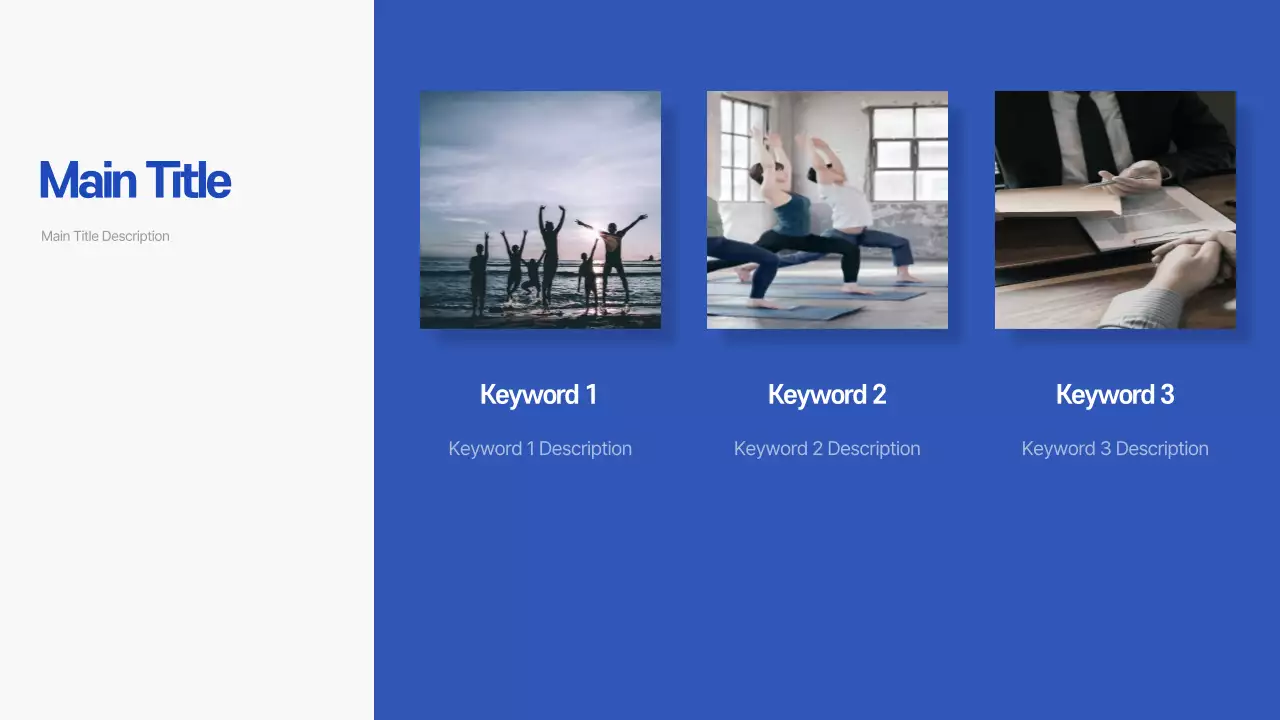Click the Main Title heading

coord(135,181)
